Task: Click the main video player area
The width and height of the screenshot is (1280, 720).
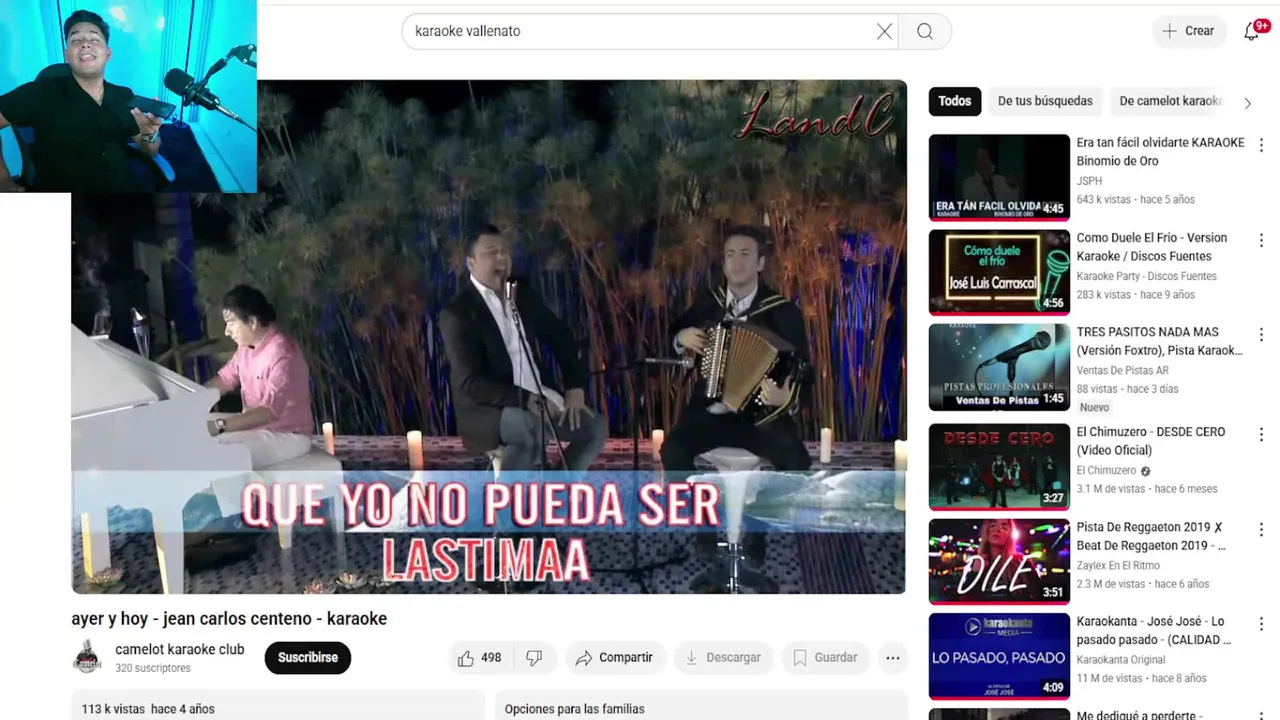Action: pos(489,337)
